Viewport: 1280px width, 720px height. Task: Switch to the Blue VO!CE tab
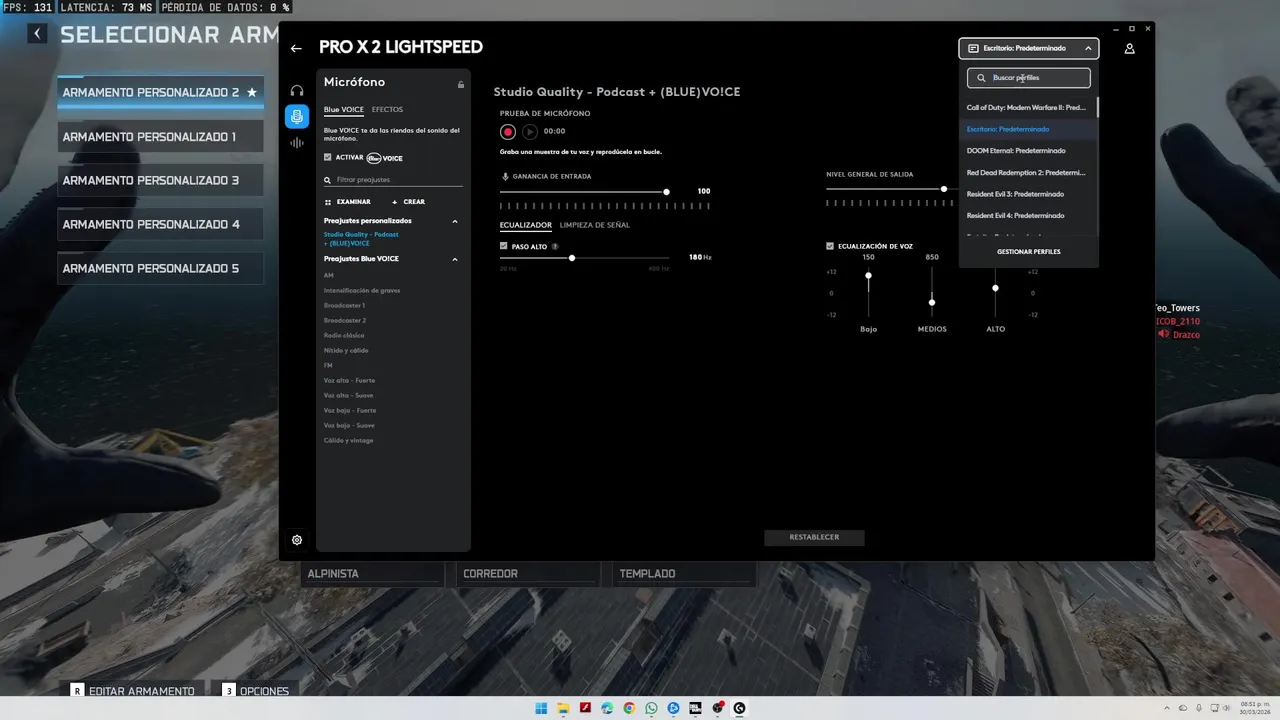coord(343,109)
